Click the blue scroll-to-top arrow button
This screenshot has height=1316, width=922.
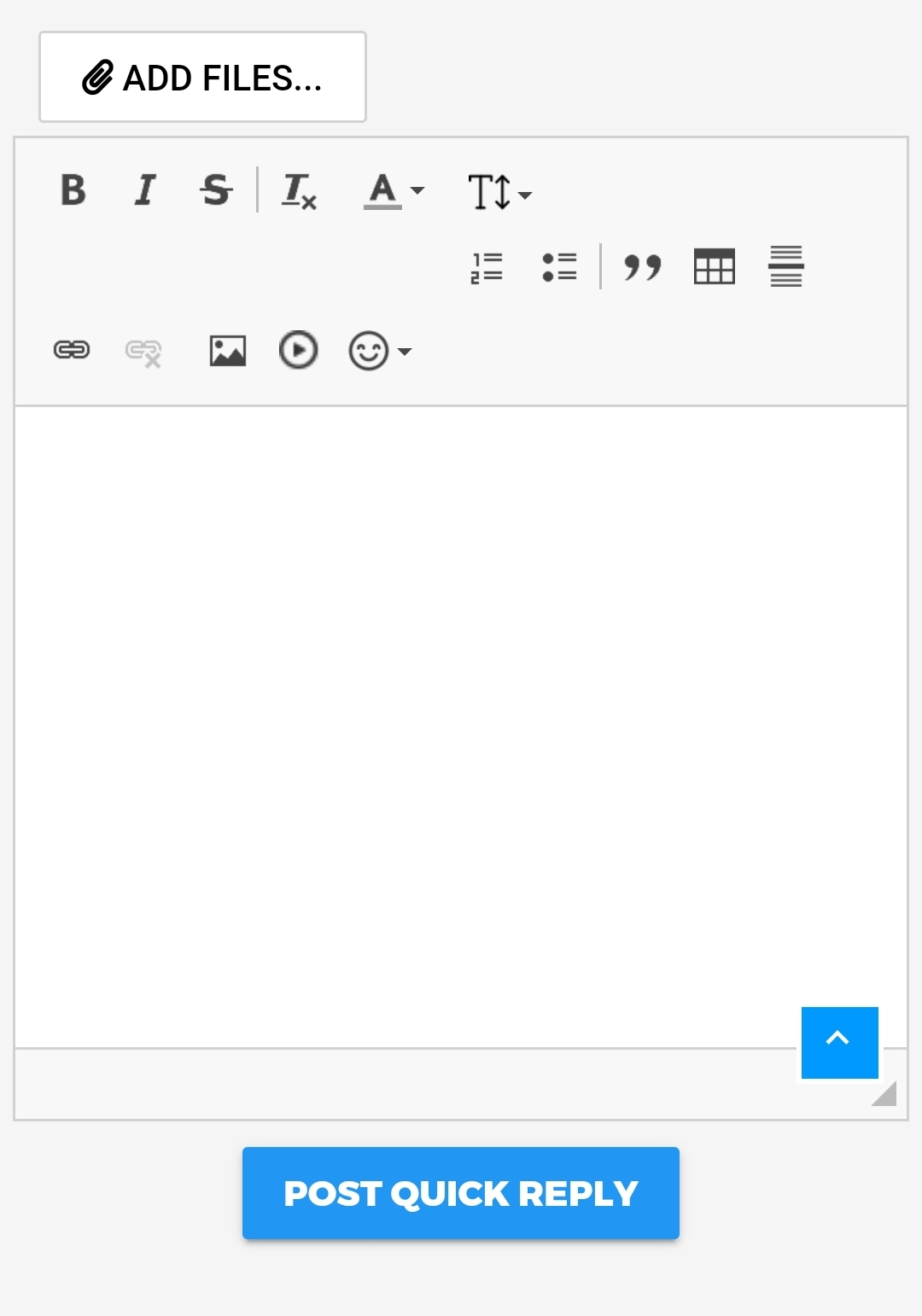click(x=840, y=1042)
